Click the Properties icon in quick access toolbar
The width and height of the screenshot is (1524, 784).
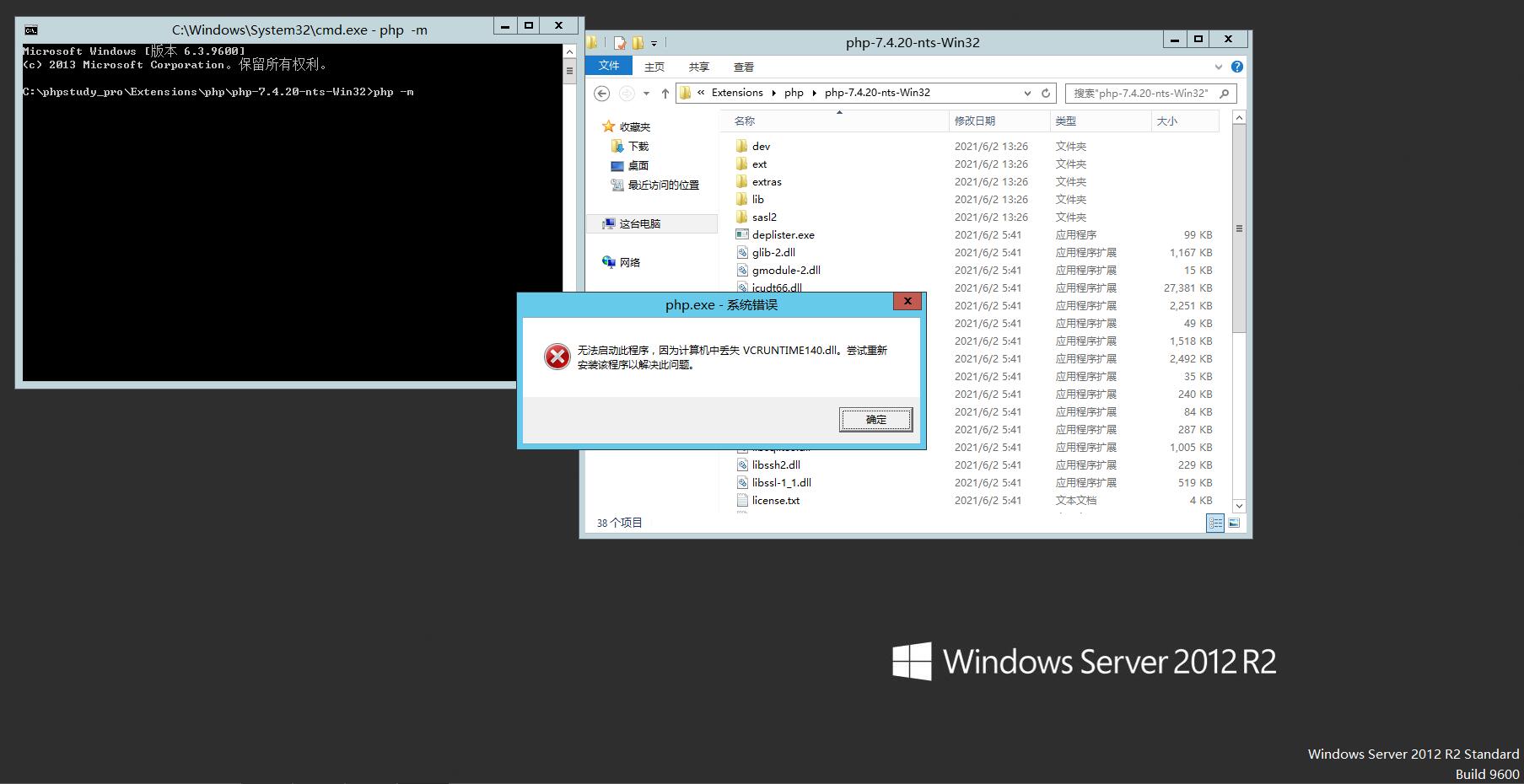point(620,43)
